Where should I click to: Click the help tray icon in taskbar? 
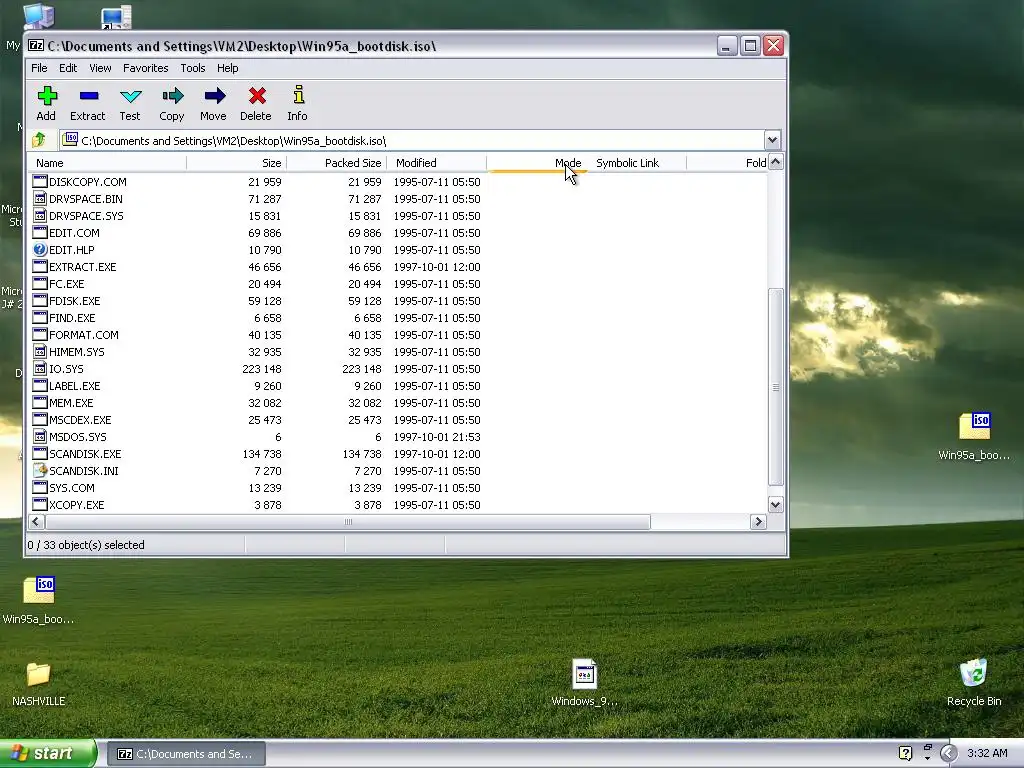(x=905, y=753)
